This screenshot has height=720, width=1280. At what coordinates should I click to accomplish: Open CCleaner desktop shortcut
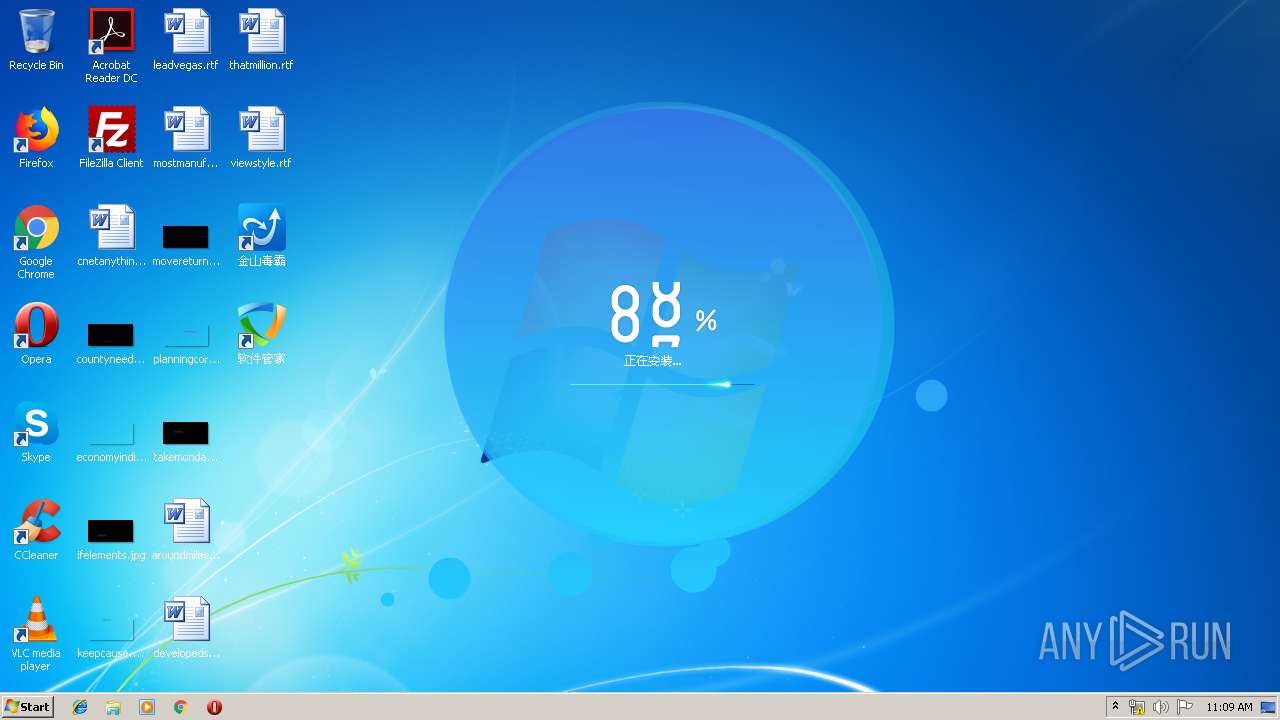[36, 531]
